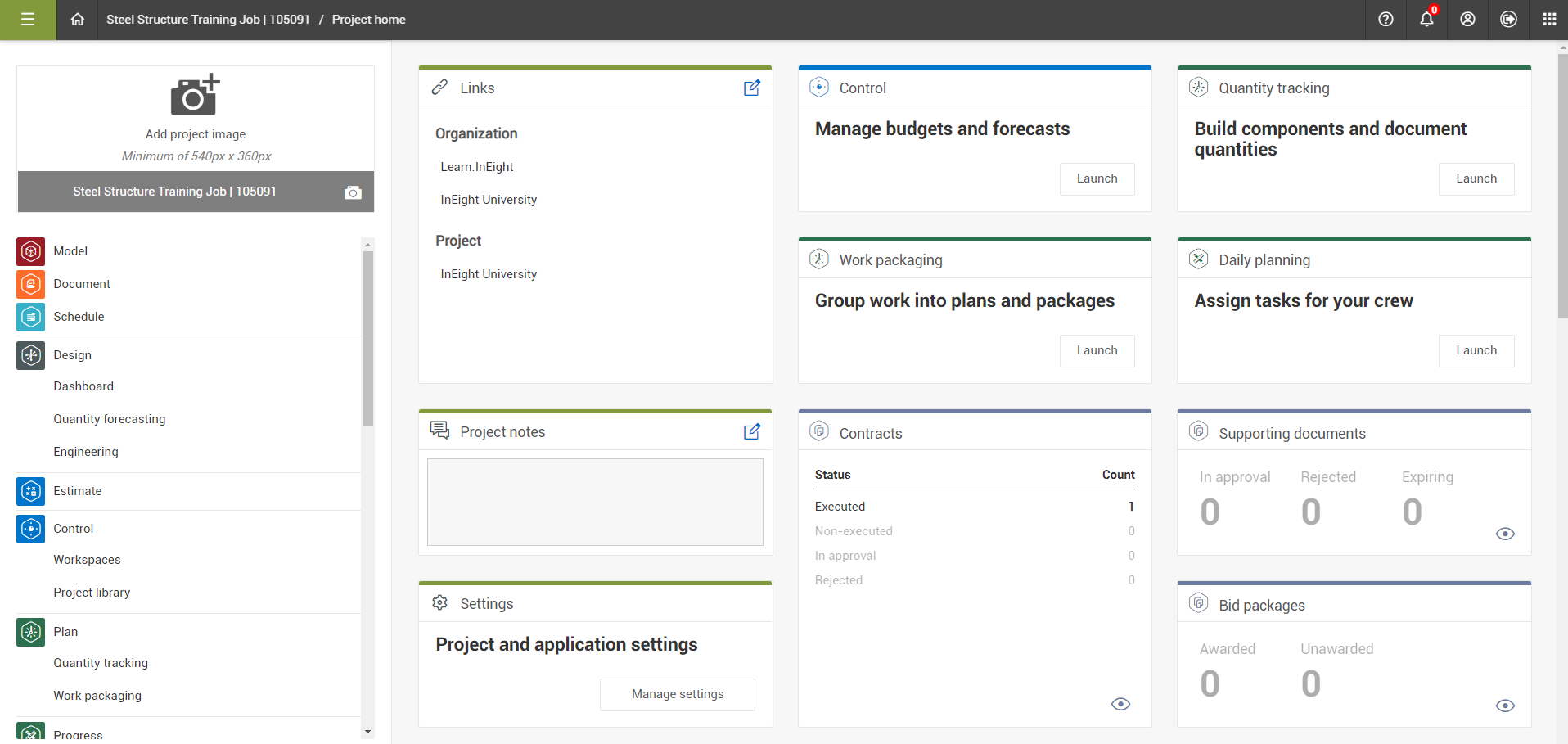1568x744 pixels.
Task: Click the edit pencil on the Links card
Action: (x=751, y=88)
